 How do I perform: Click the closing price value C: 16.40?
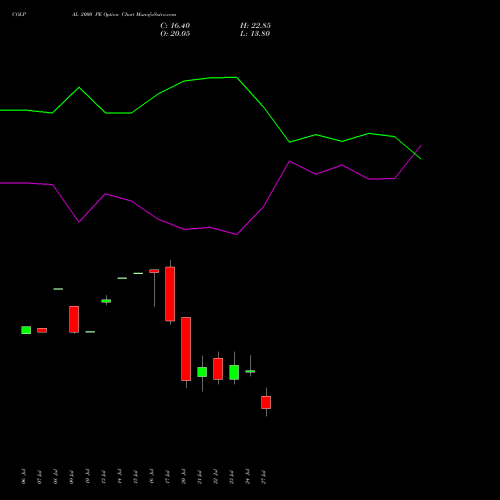click(175, 26)
